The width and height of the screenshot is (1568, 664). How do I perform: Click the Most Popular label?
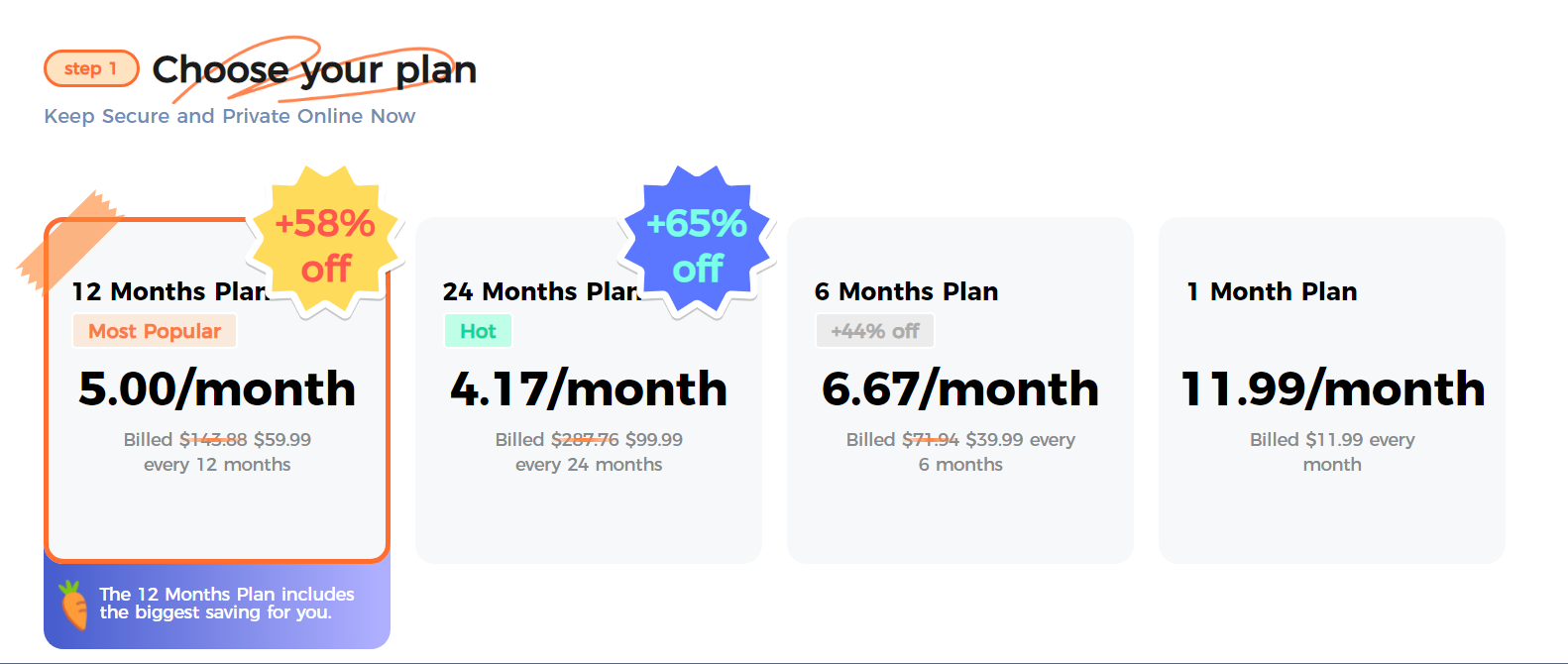pyautogui.click(x=155, y=330)
